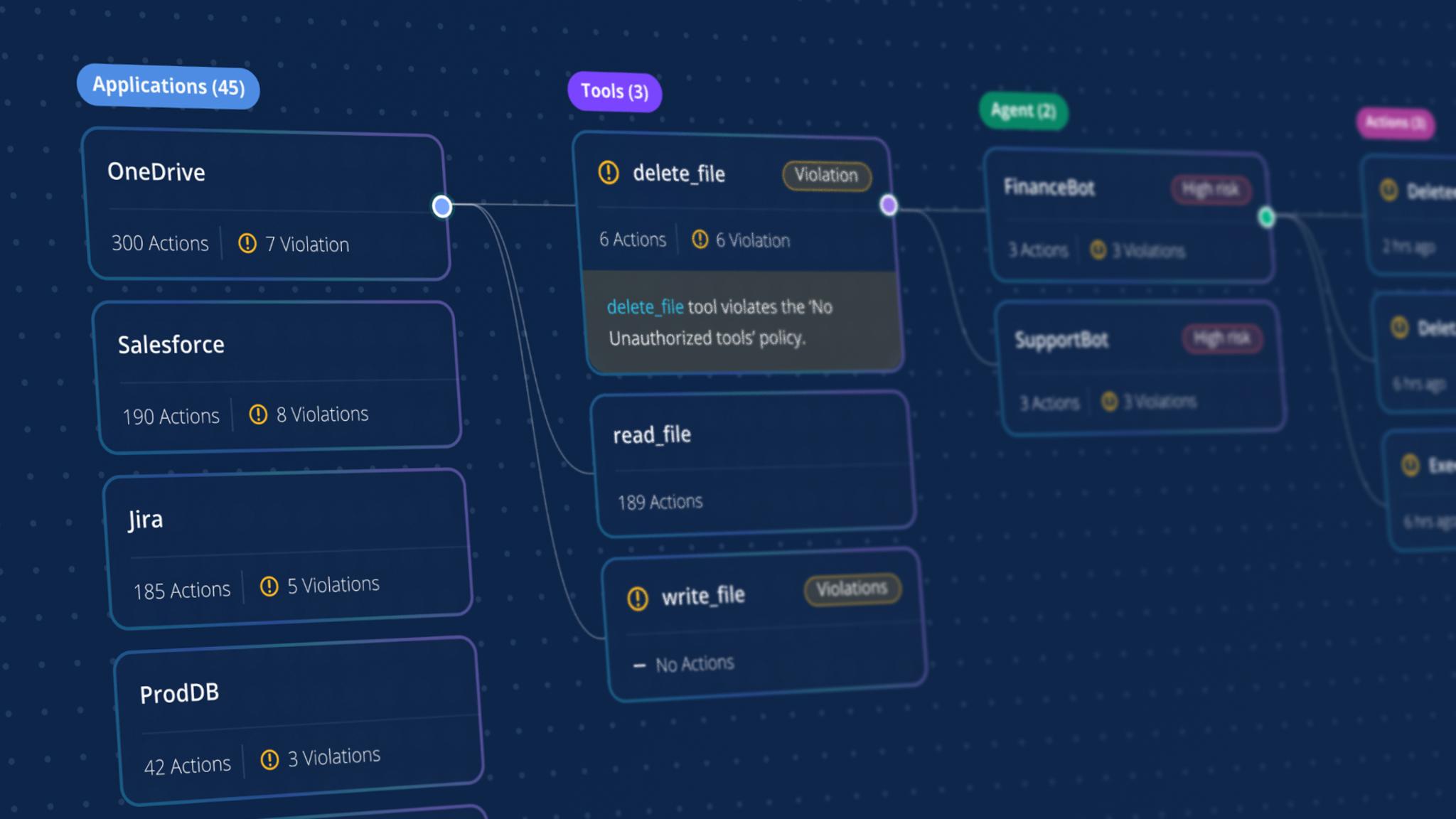Open the Agent (2) header tag
1456x819 pixels.
point(1023,111)
